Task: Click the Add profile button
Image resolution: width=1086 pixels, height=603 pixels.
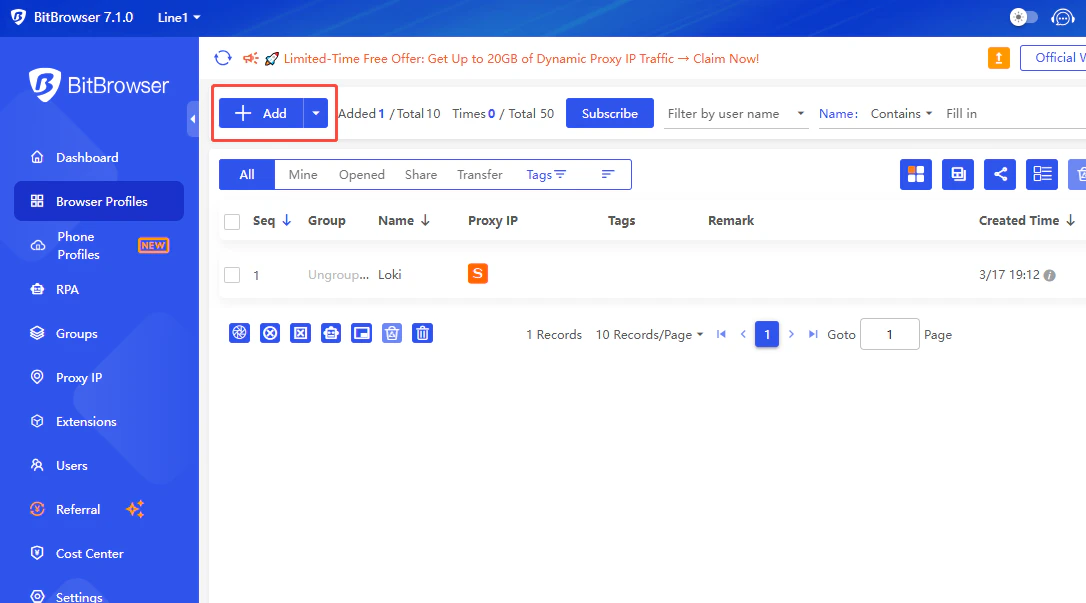Action: point(261,114)
